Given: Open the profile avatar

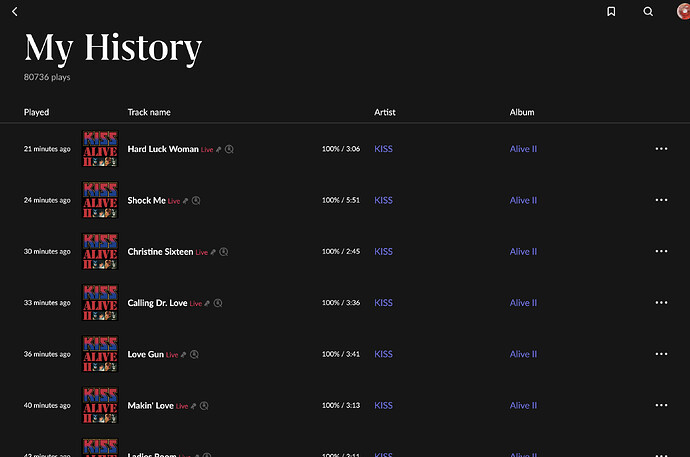Looking at the screenshot, I should (683, 11).
